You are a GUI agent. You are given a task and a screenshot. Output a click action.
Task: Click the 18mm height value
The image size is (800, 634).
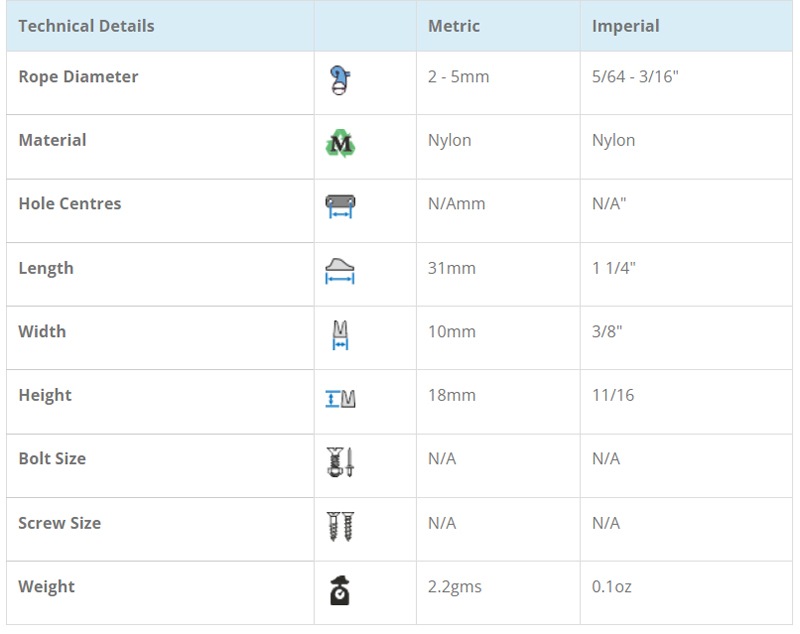point(451,395)
